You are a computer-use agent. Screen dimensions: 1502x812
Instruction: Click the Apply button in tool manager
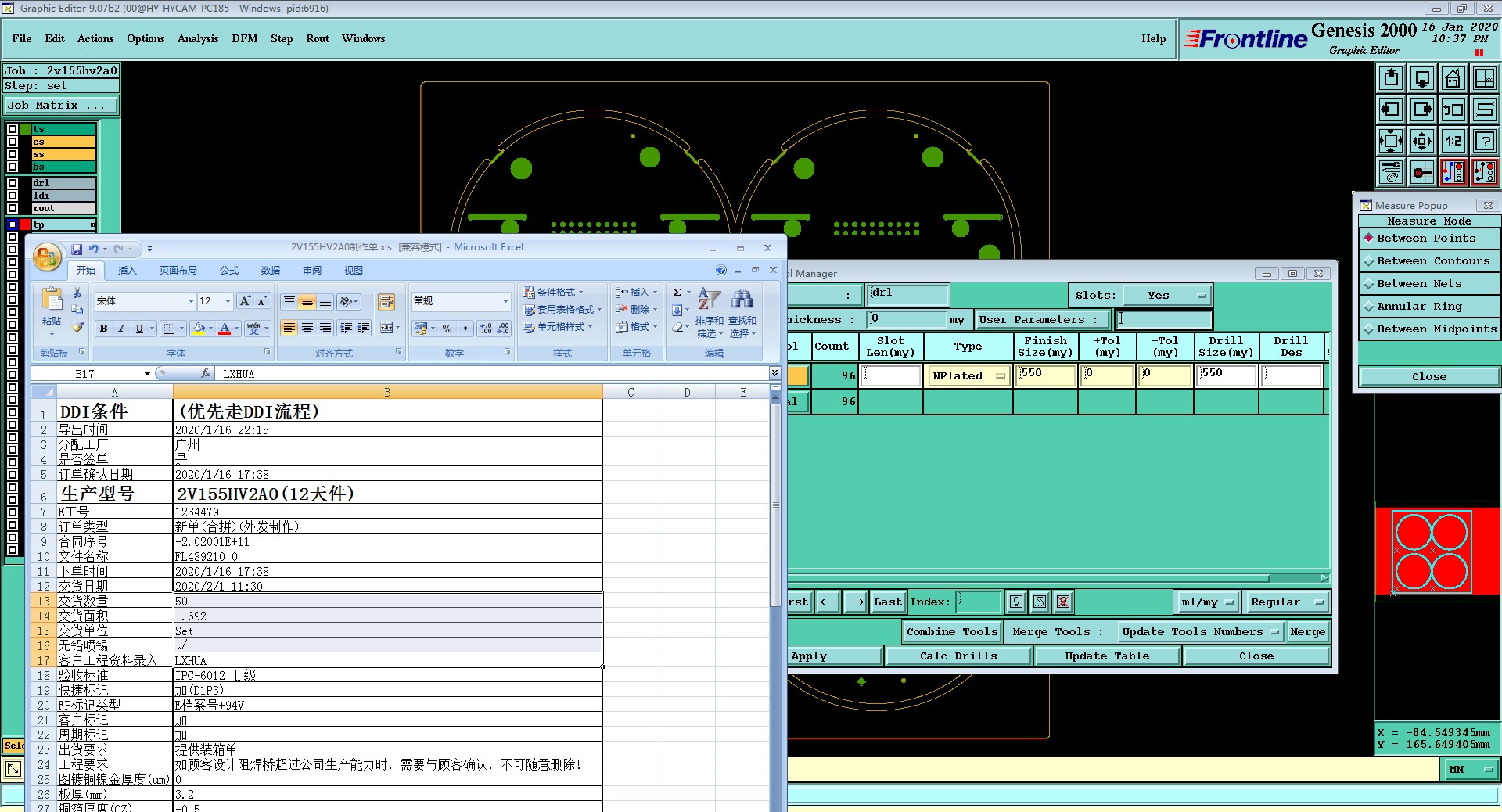pos(834,656)
